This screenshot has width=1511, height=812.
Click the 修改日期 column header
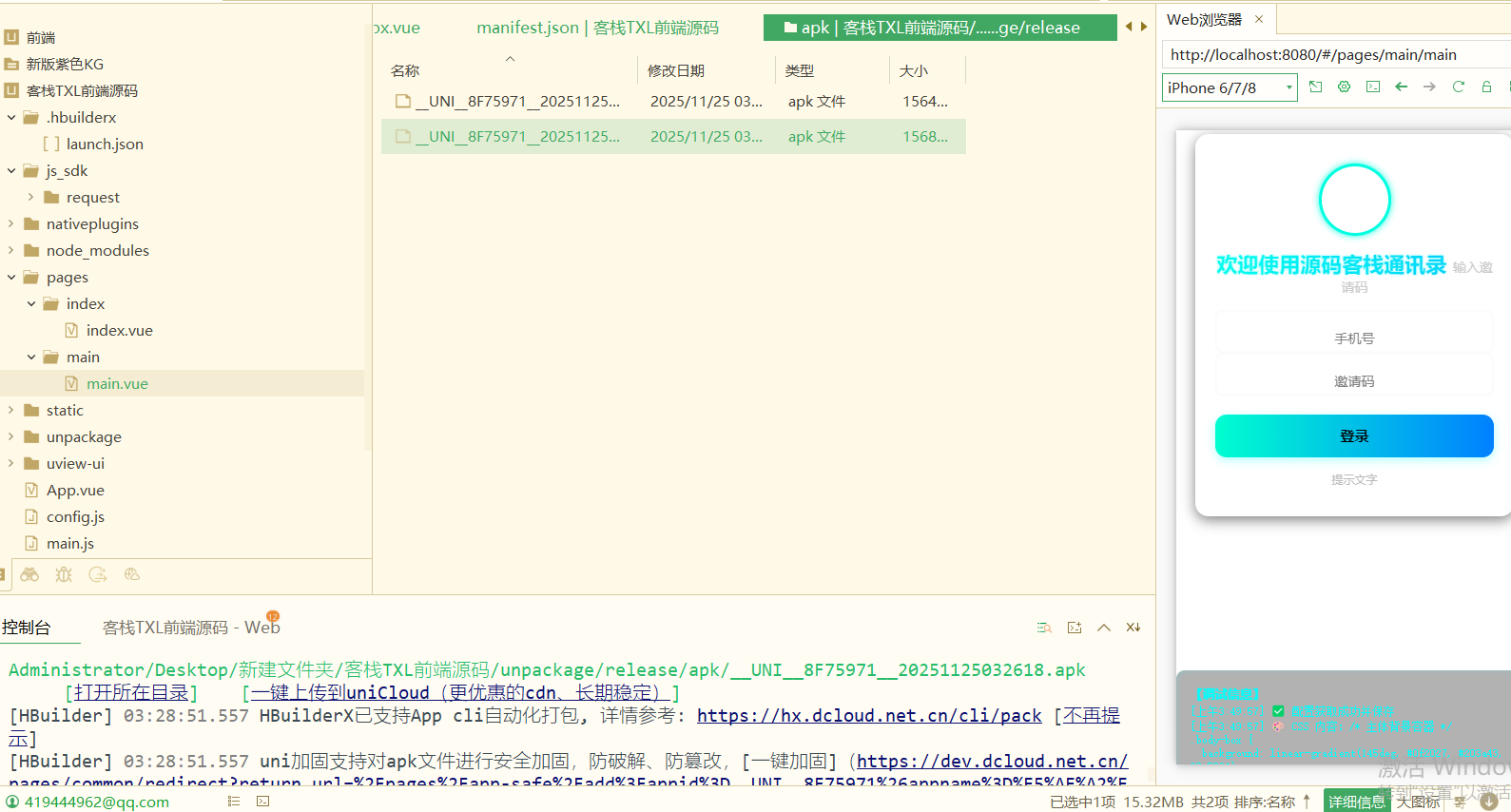click(676, 70)
